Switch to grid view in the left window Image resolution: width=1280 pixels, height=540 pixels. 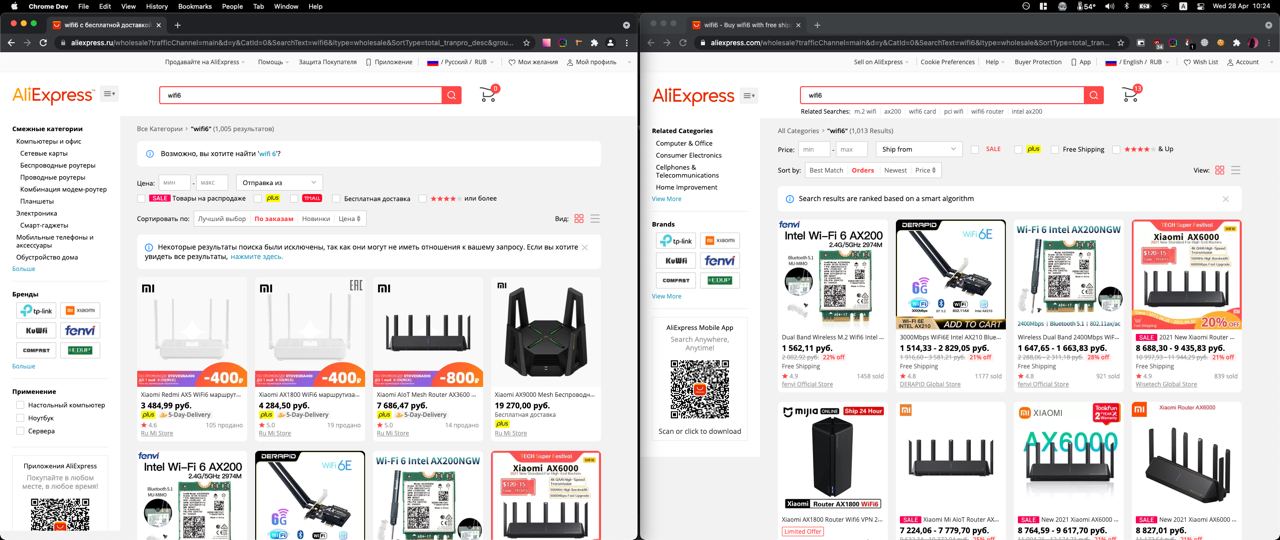[577, 218]
